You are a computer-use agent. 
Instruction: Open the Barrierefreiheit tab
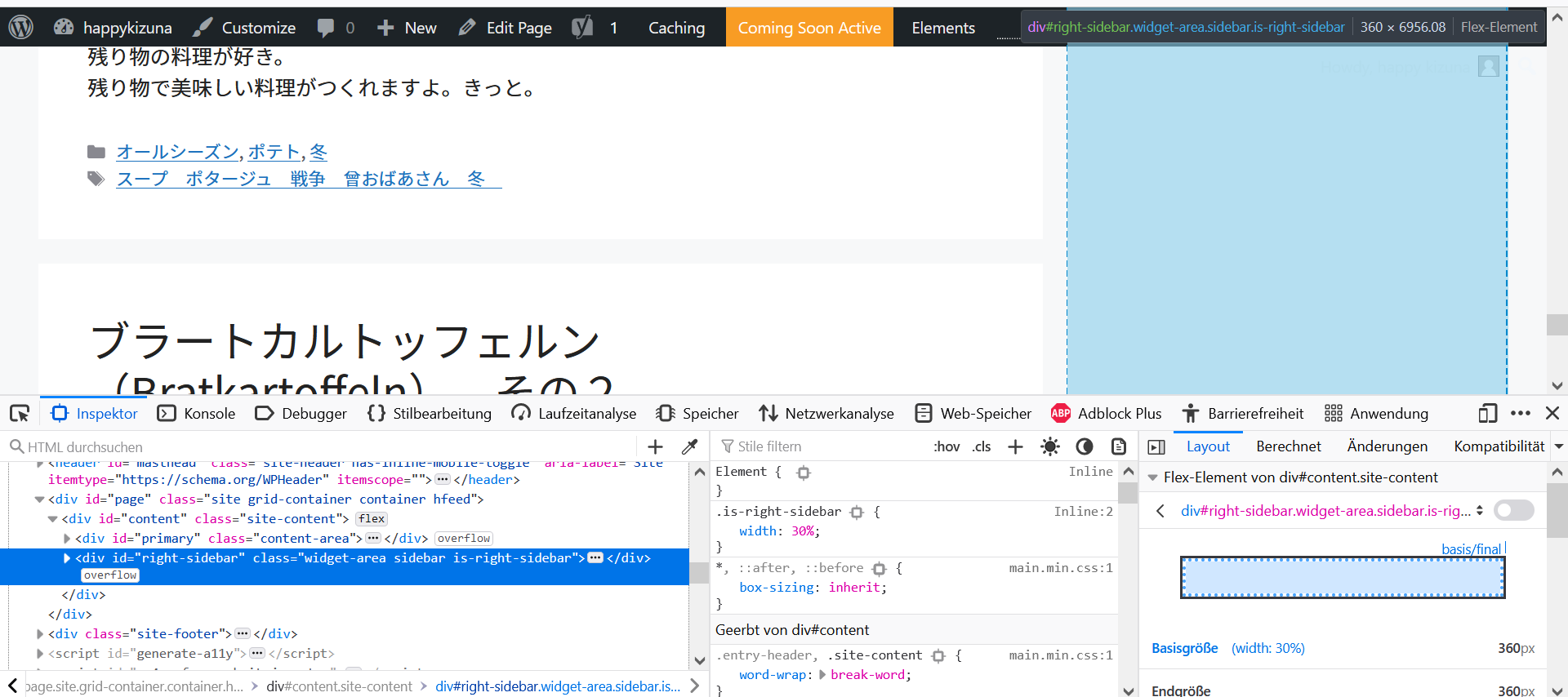click(1242, 413)
